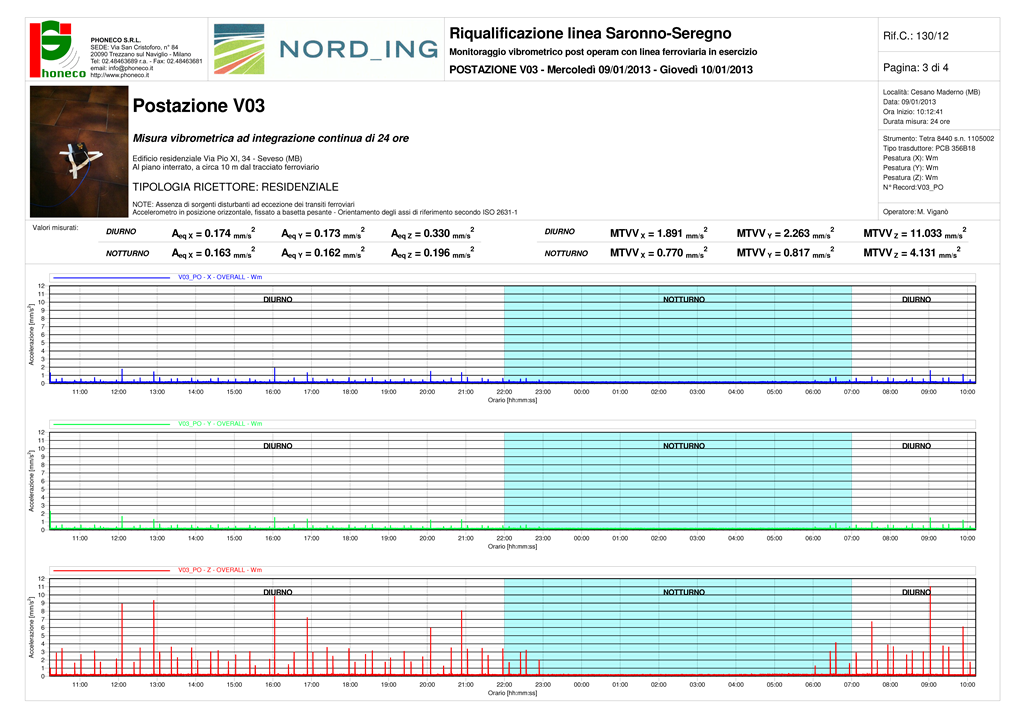Click "Località: Cesano Maderno (MB)"
Viewport: 1024px width, 724px height.
931,92
